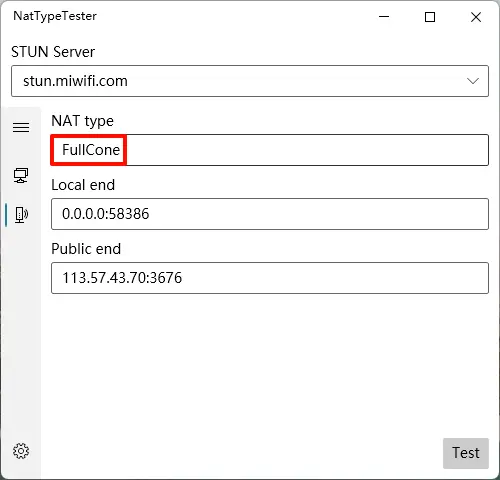This screenshot has height=480, width=500.
Task: Click the STUN Server label
Action: point(53,52)
